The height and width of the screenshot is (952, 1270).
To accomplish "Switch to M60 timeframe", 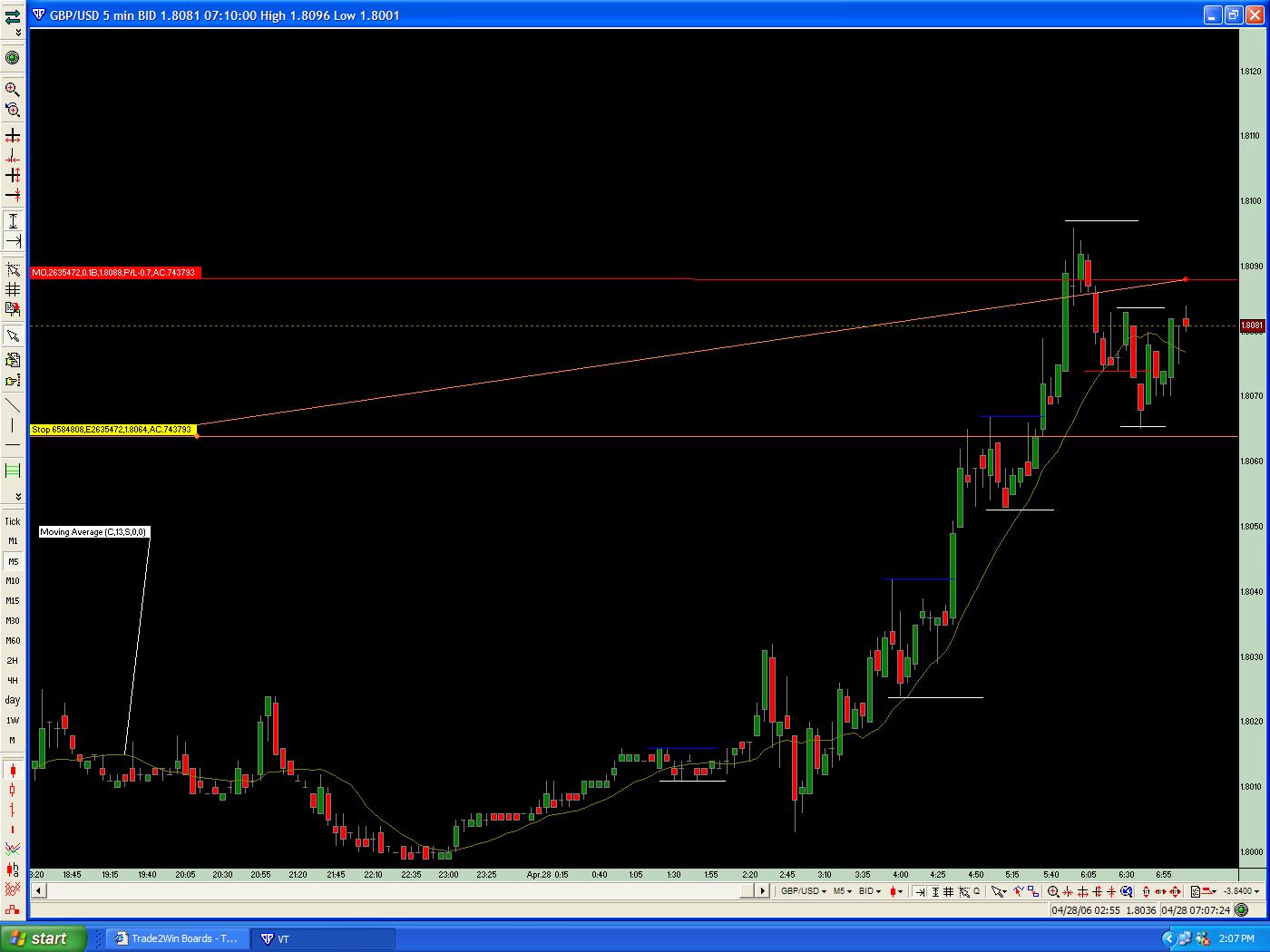I will point(13,641).
